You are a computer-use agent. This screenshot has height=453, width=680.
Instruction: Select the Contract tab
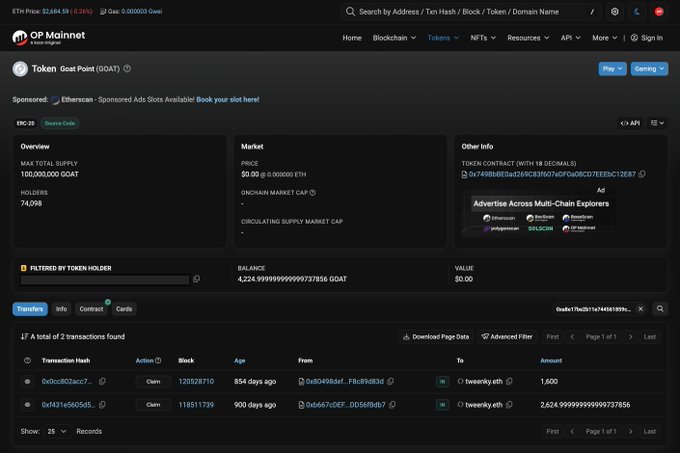[92, 309]
